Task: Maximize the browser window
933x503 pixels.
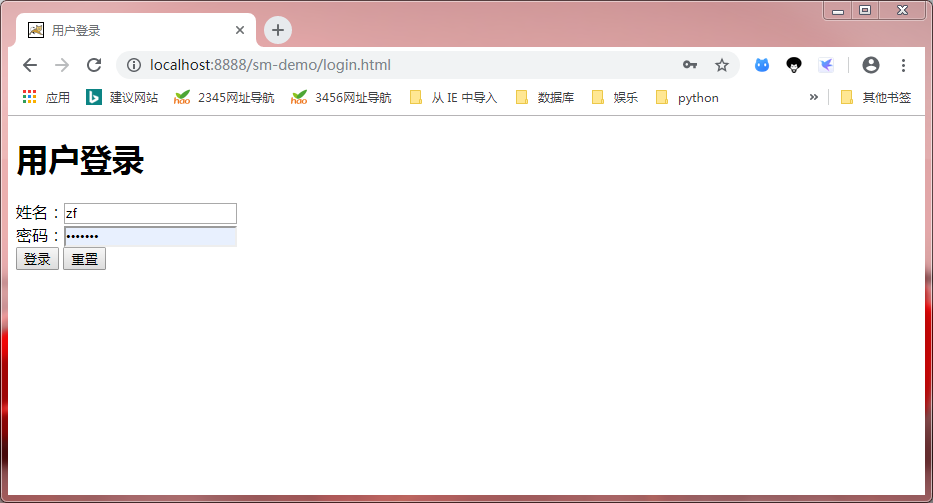Action: click(x=865, y=11)
